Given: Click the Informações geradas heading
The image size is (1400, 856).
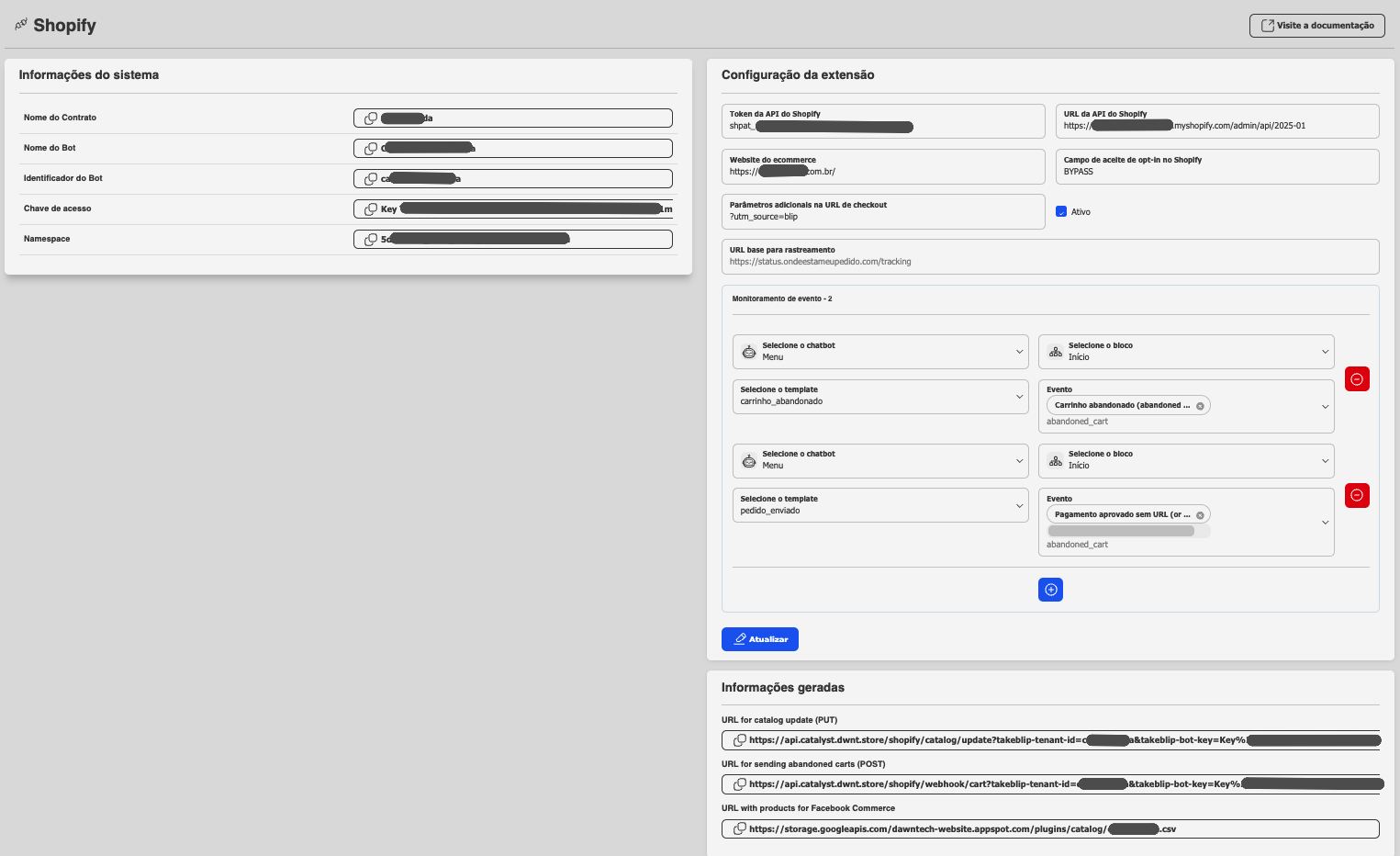Looking at the screenshot, I should coord(783,688).
